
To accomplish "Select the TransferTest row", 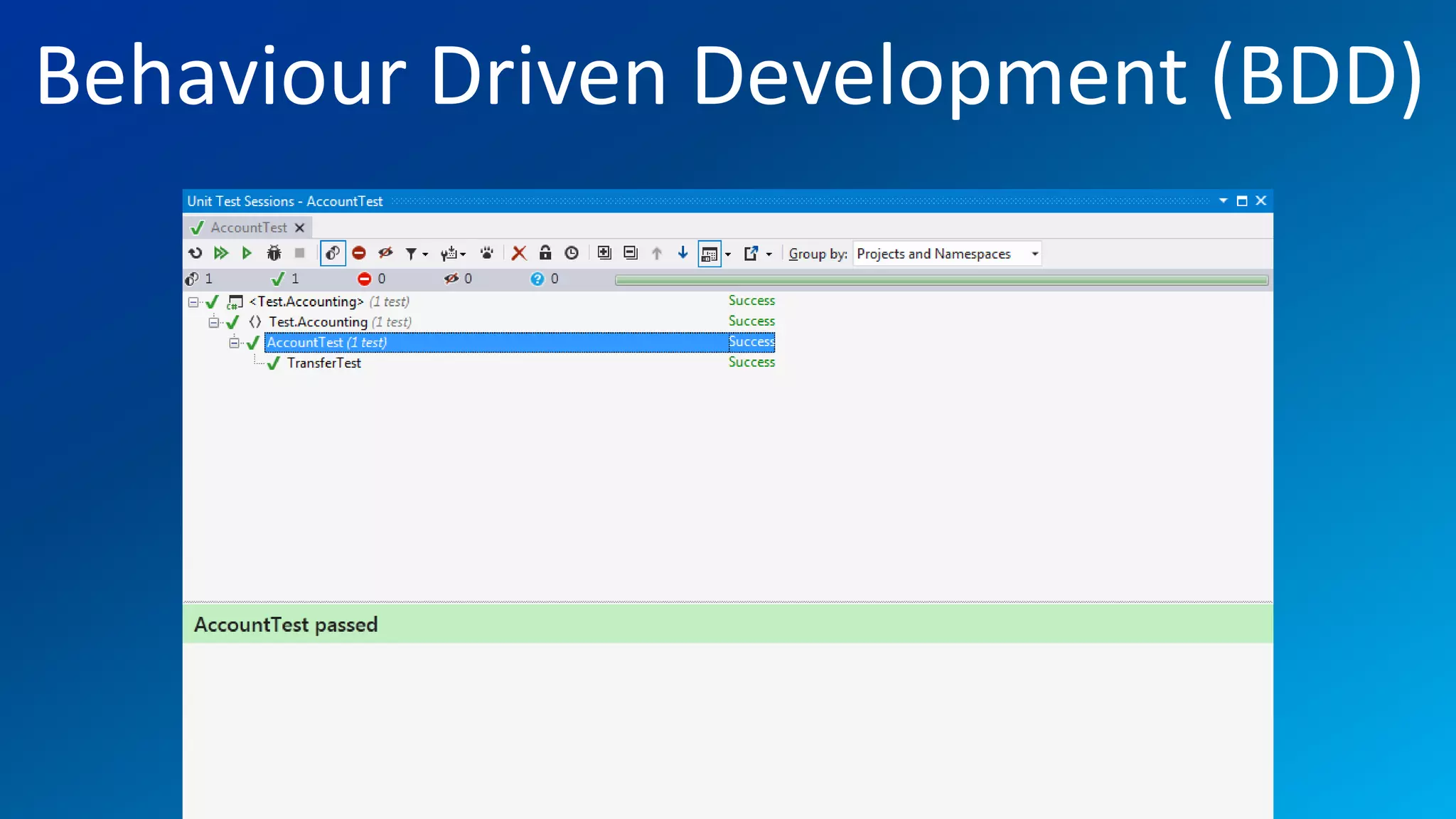I will click(323, 363).
